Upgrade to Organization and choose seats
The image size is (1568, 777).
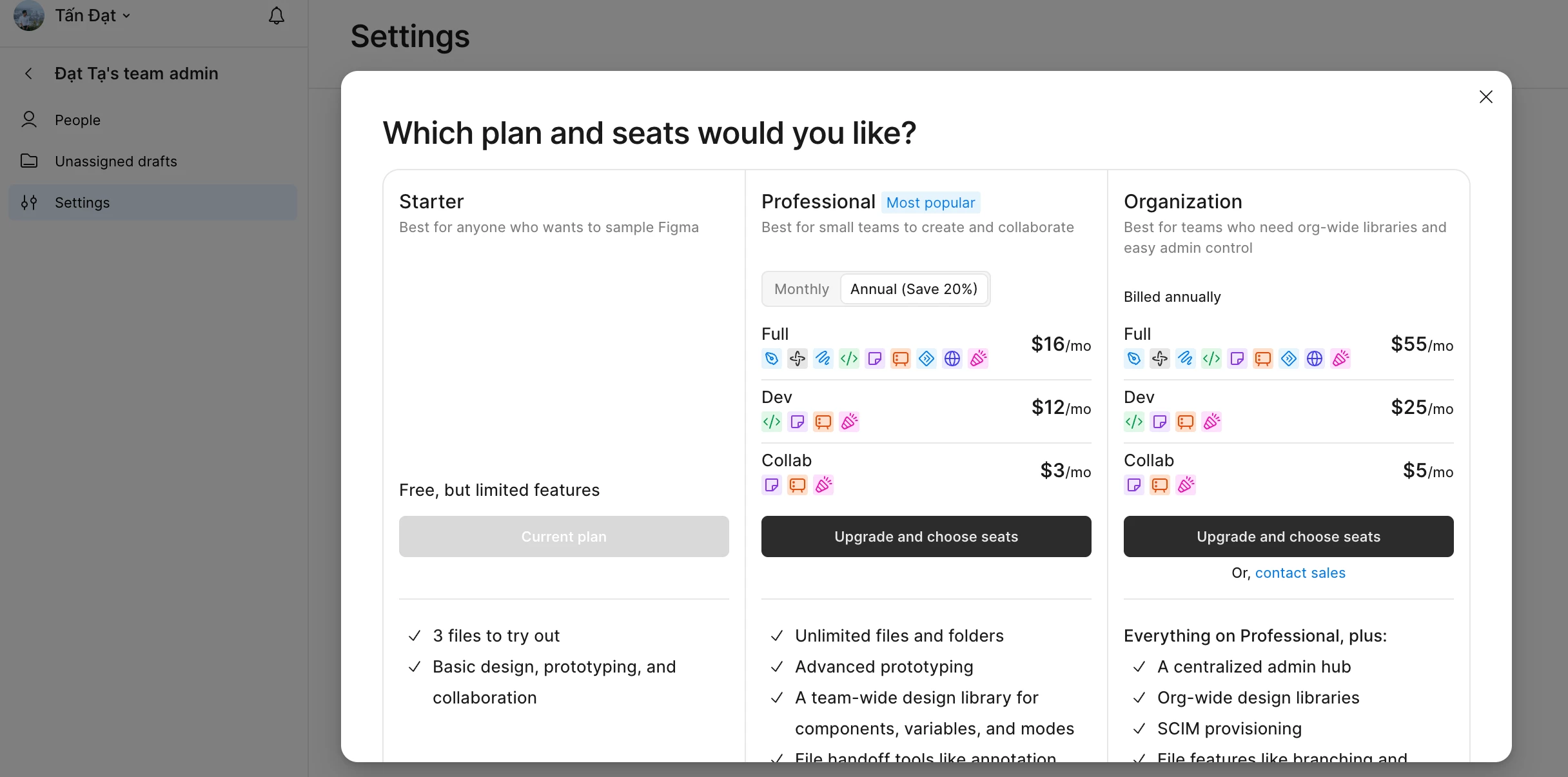pos(1289,536)
